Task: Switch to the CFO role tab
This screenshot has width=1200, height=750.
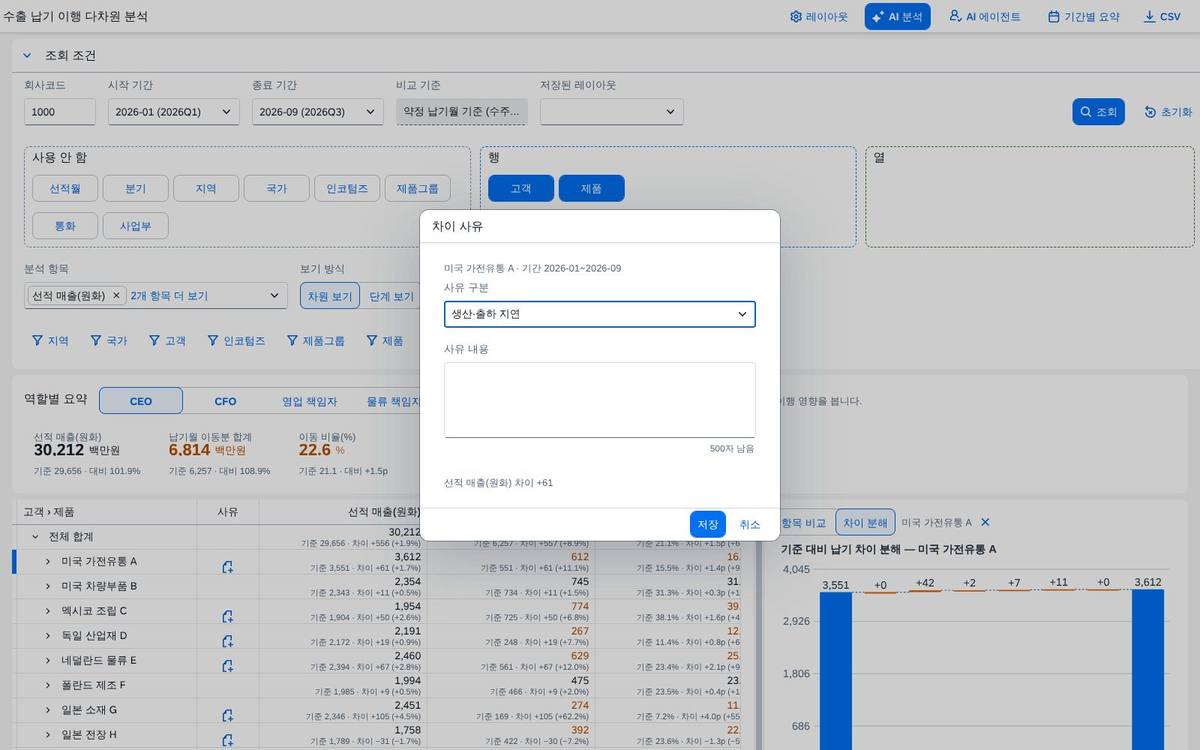Action: 225,401
